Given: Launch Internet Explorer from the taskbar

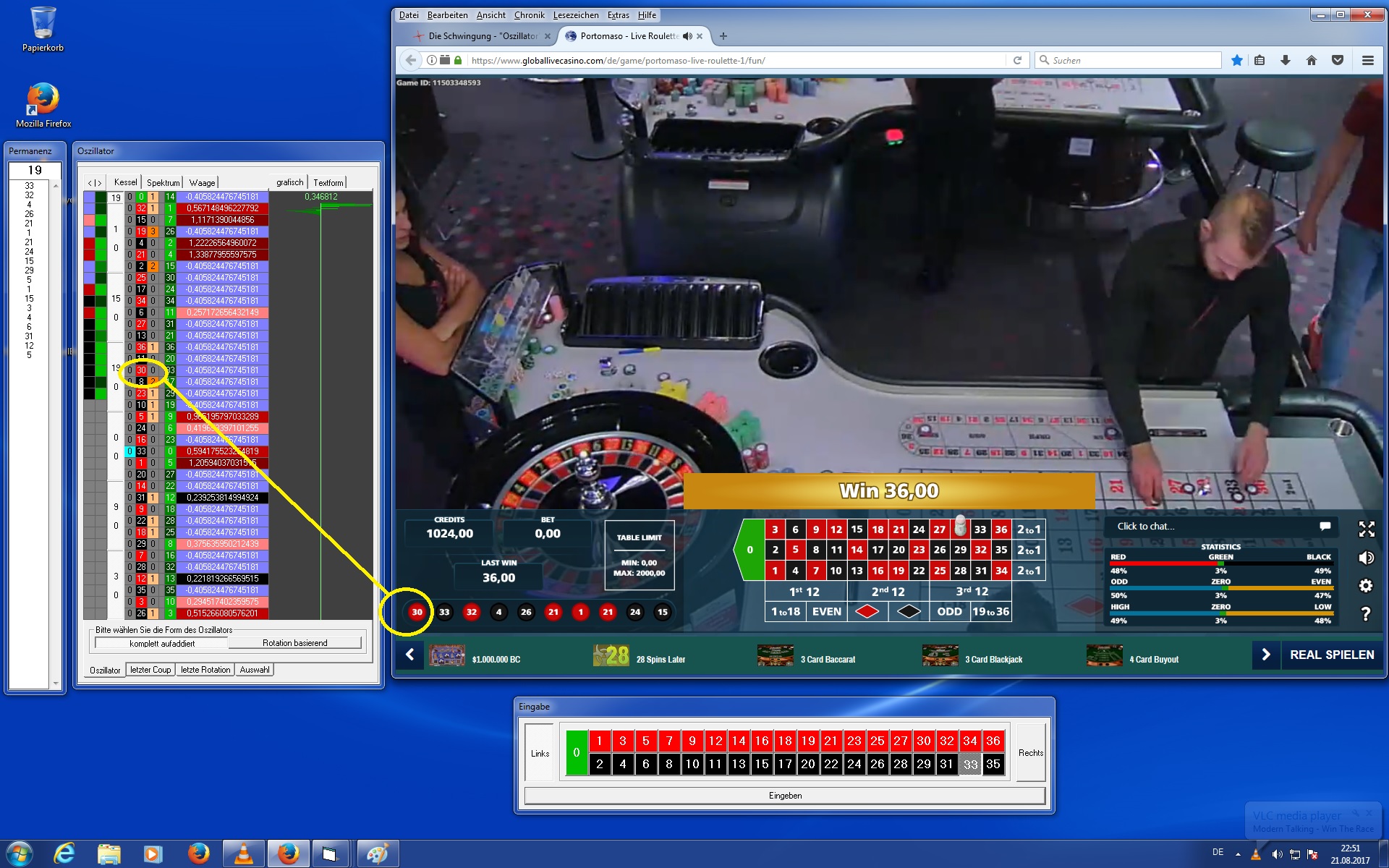Looking at the screenshot, I should (x=64, y=854).
